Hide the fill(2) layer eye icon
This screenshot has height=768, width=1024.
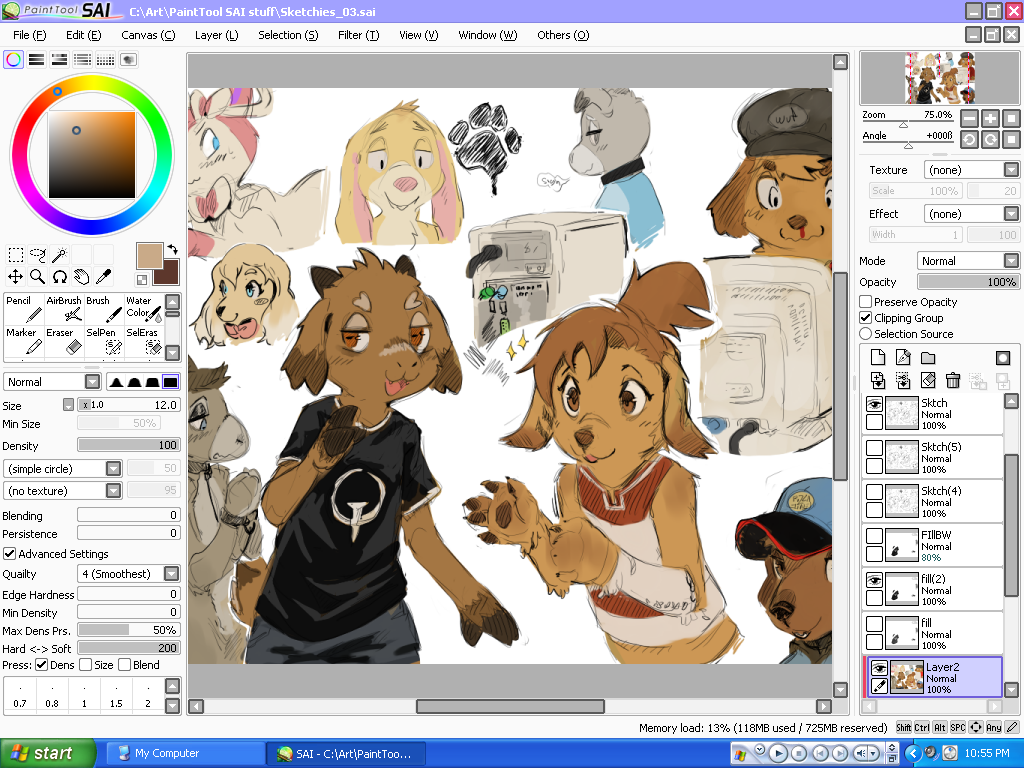874,580
